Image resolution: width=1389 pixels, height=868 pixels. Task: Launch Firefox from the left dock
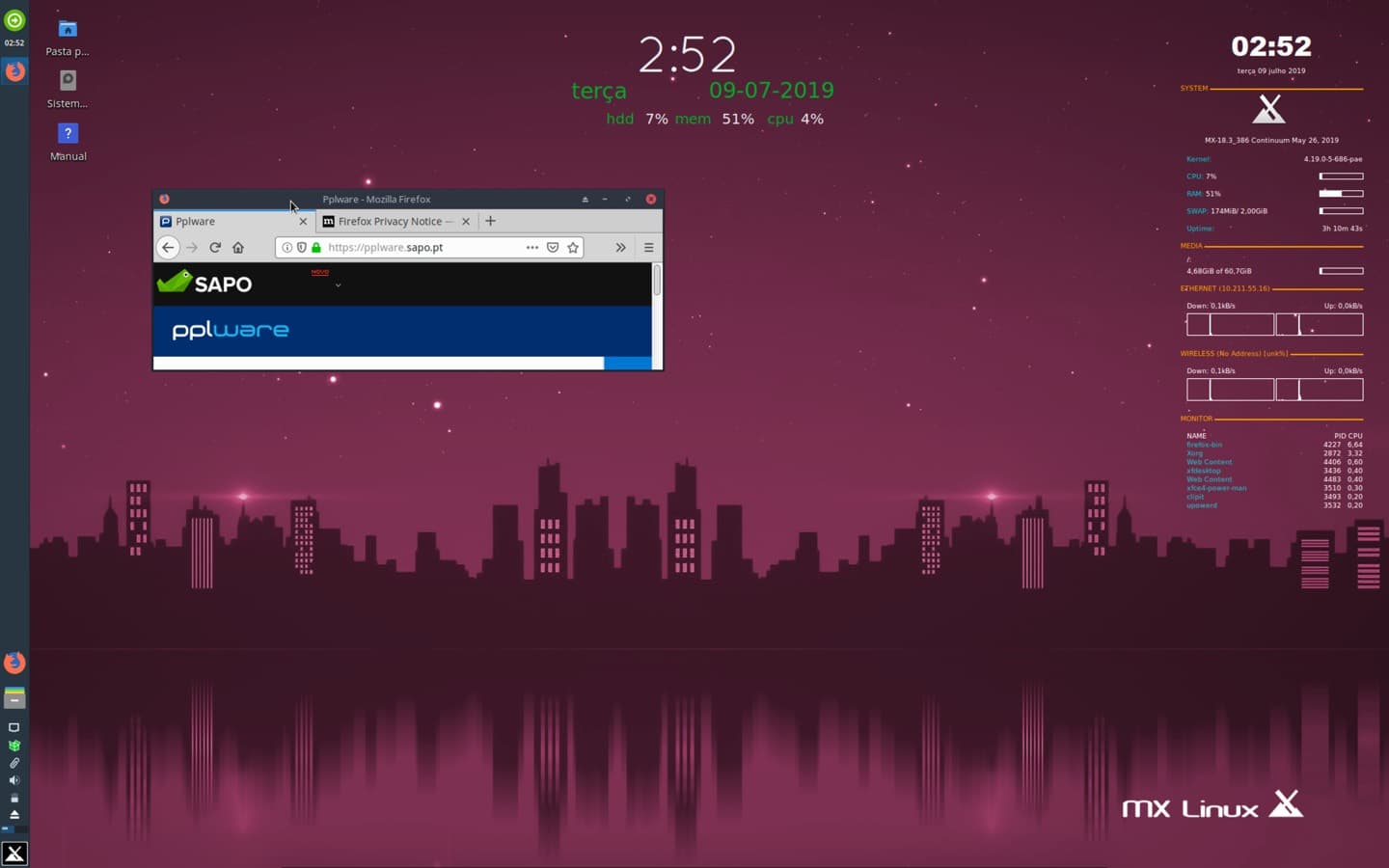pos(14,663)
